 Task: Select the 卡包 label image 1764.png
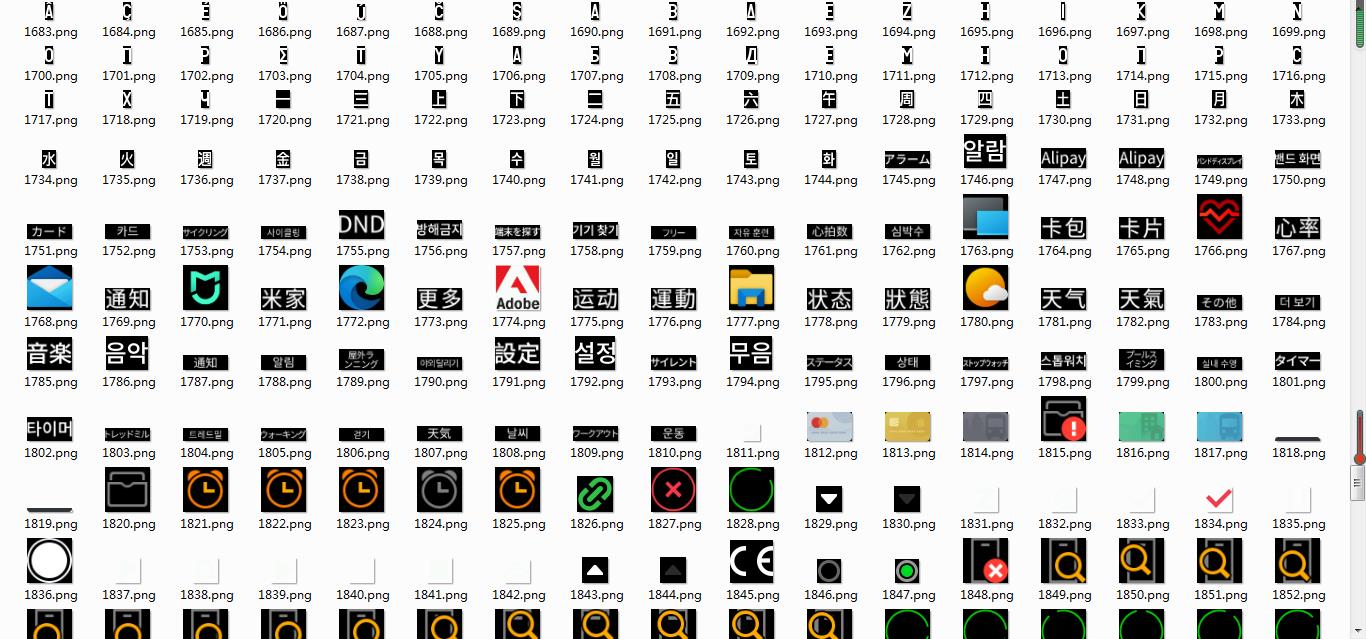(1063, 228)
